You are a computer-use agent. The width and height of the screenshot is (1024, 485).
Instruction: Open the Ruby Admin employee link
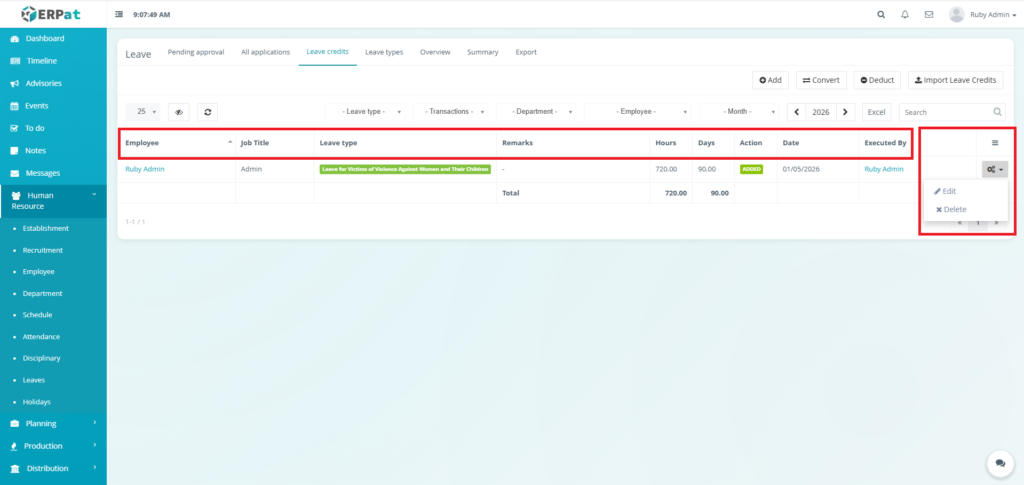click(145, 170)
